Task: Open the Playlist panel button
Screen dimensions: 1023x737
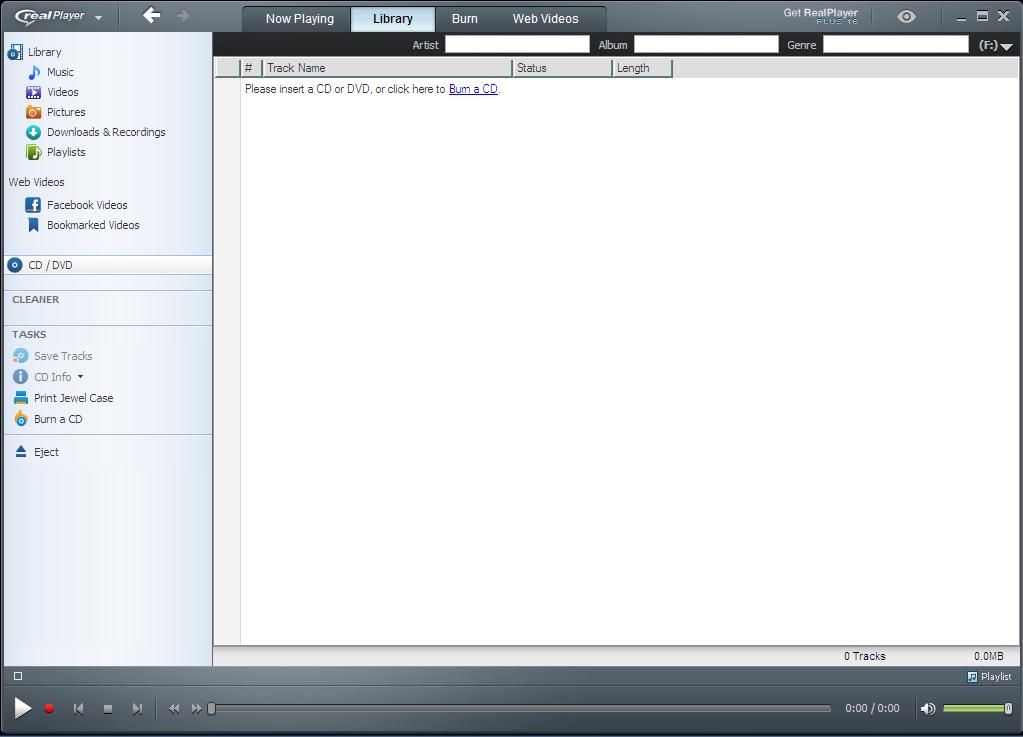Action: tap(989, 676)
